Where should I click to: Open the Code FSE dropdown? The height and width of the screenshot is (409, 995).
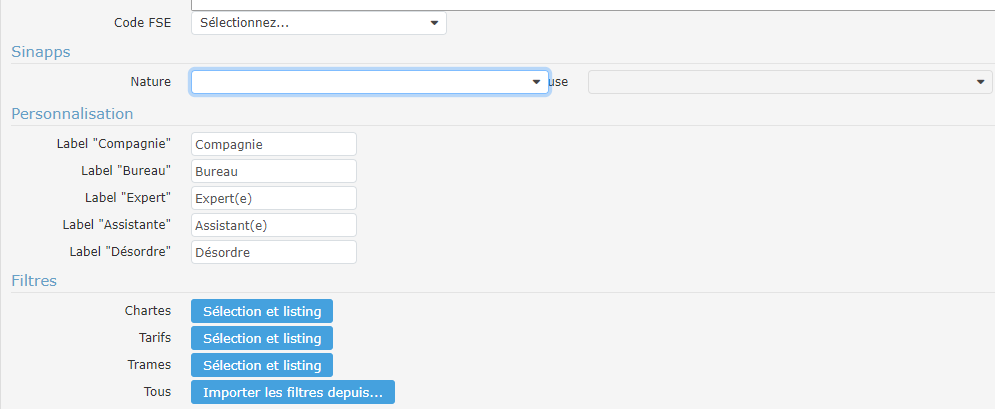point(318,22)
